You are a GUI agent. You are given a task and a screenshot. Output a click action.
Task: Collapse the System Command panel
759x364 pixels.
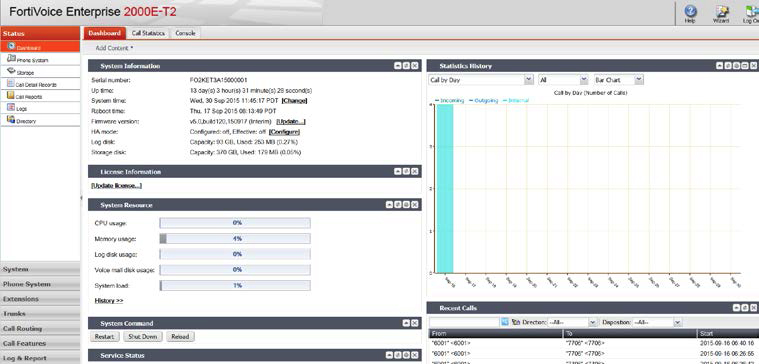(406, 323)
